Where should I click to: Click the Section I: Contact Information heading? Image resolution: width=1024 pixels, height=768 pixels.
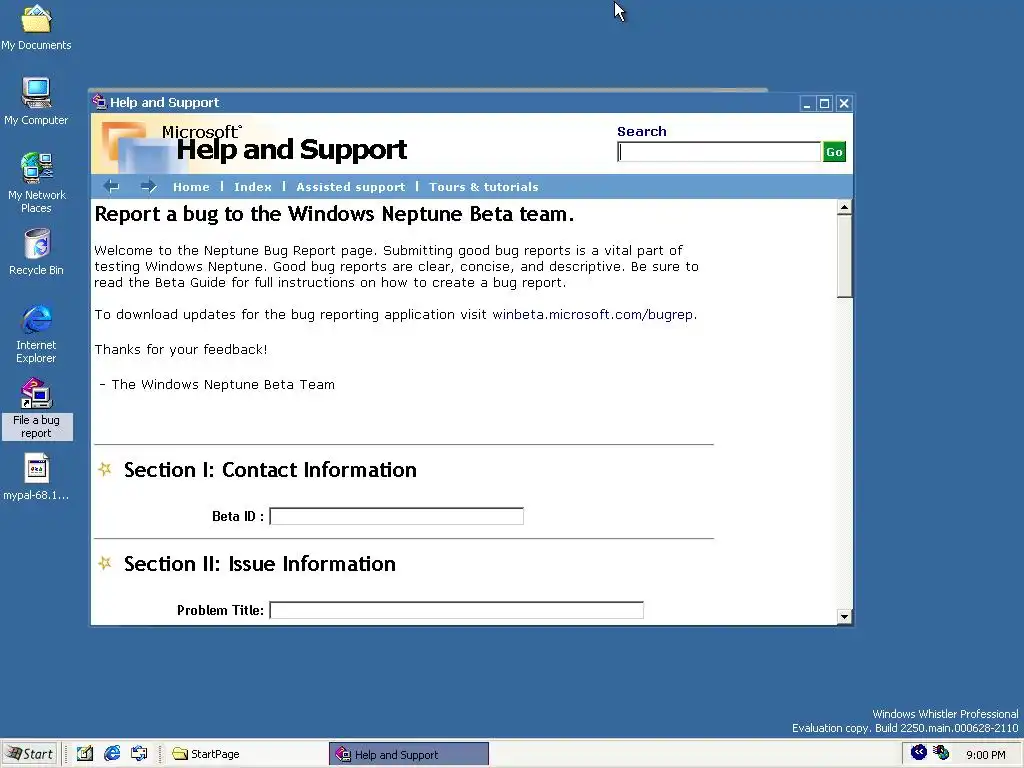tap(270, 470)
